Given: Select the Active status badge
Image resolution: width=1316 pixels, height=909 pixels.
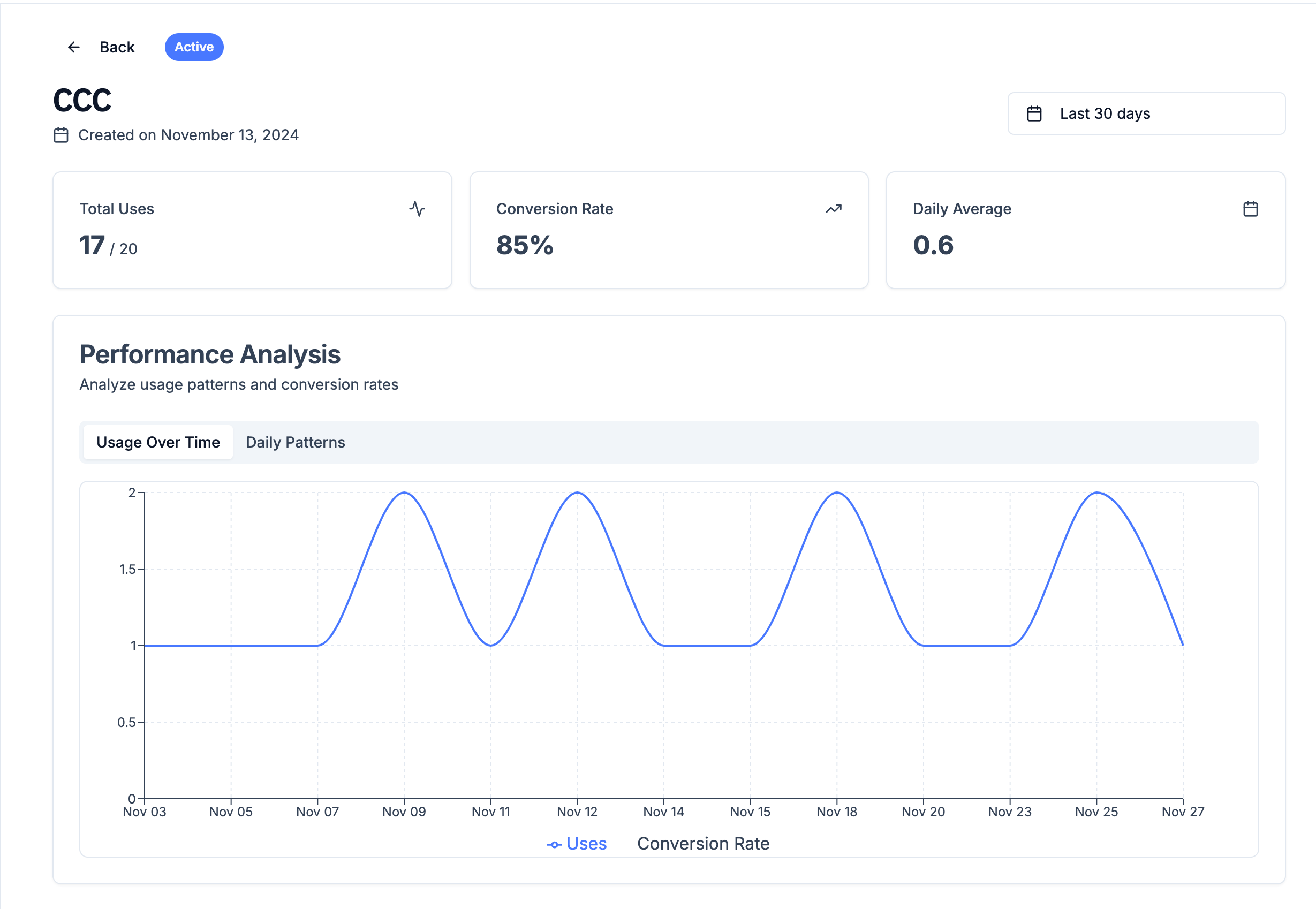Looking at the screenshot, I should (x=194, y=47).
